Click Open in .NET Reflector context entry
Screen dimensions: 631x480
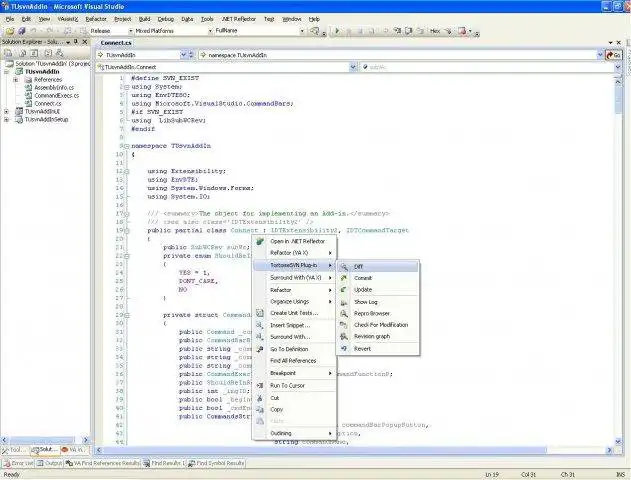[294, 241]
